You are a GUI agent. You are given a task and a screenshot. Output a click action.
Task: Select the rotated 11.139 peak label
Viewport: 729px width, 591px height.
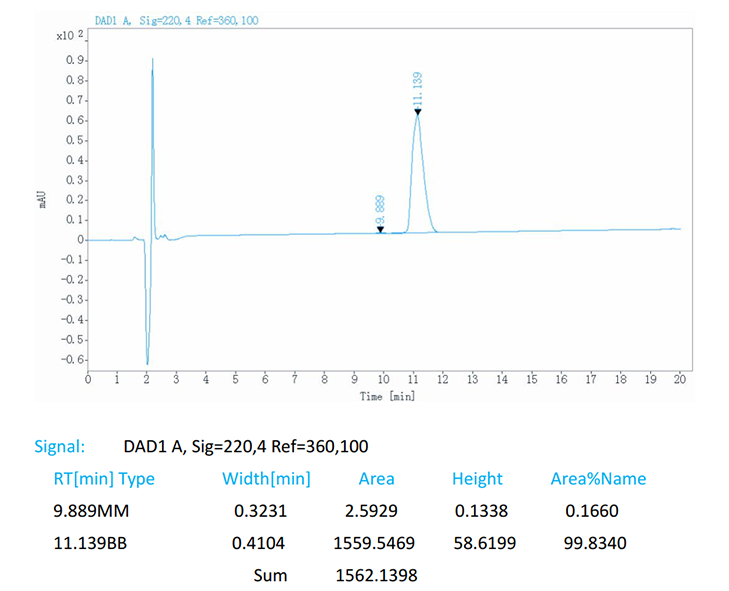point(417,89)
